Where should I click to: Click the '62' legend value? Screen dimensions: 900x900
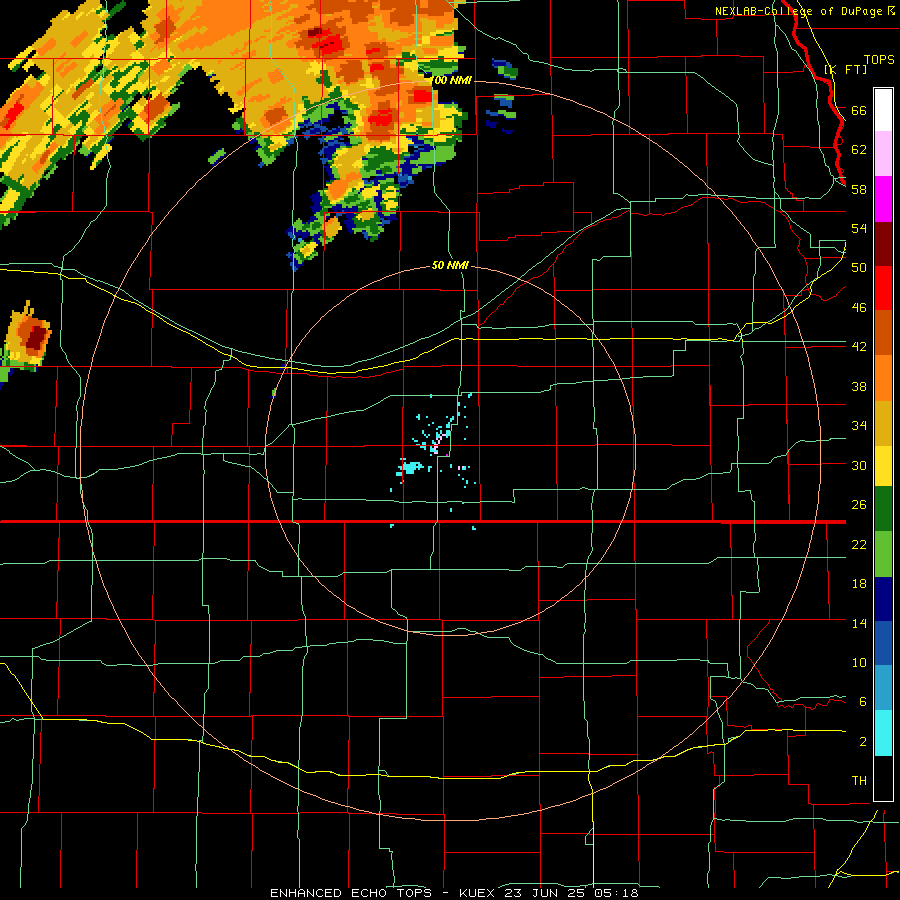859,150
